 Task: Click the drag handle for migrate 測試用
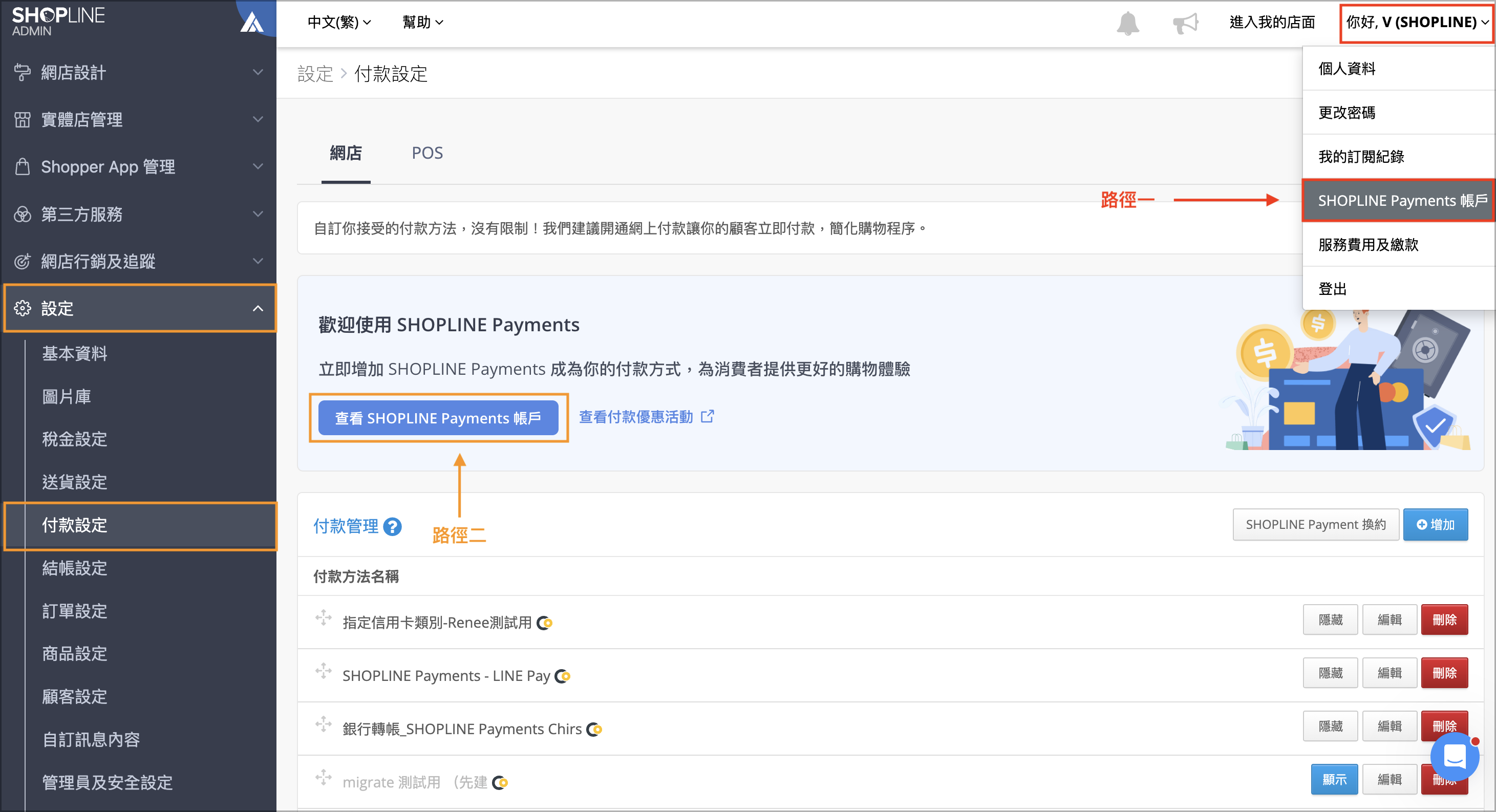(324, 777)
